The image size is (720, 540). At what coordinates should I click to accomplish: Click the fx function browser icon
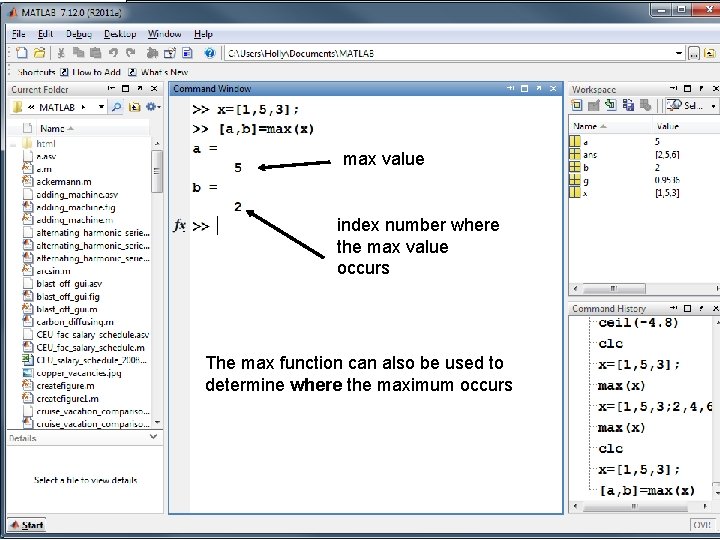point(179,225)
